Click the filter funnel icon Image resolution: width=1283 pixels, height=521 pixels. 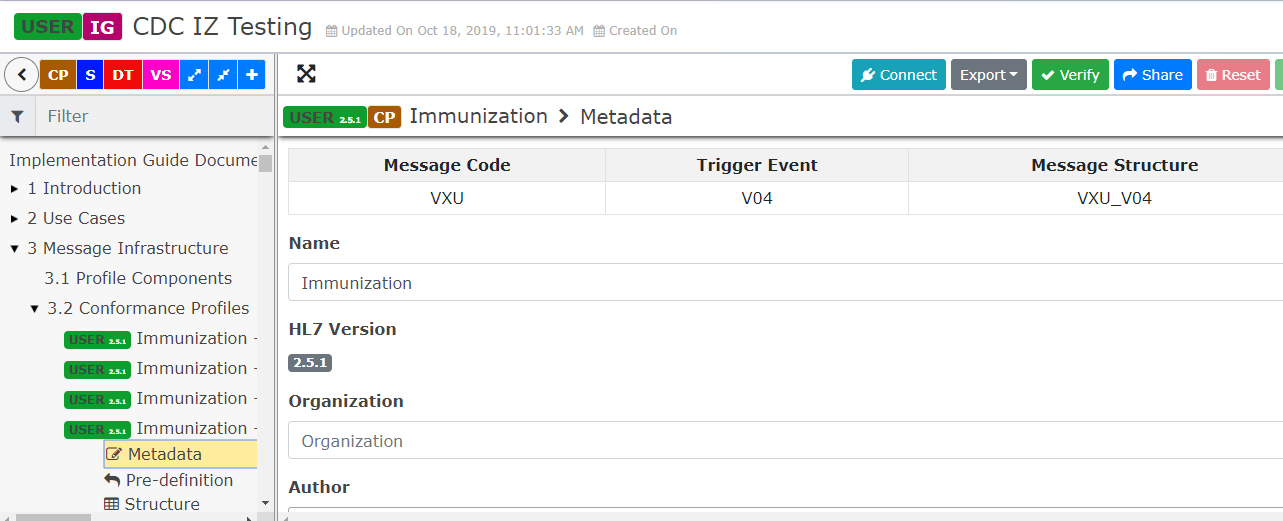[17, 116]
